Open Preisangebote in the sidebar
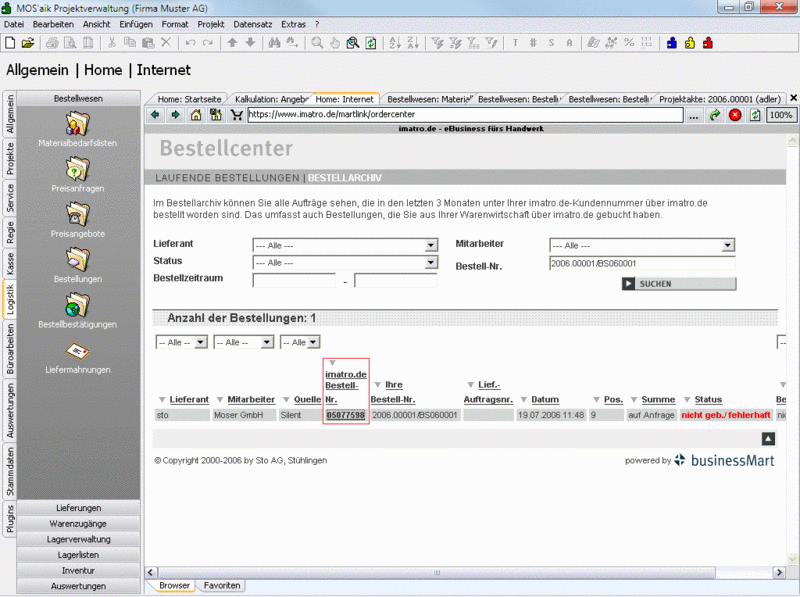 click(x=78, y=220)
